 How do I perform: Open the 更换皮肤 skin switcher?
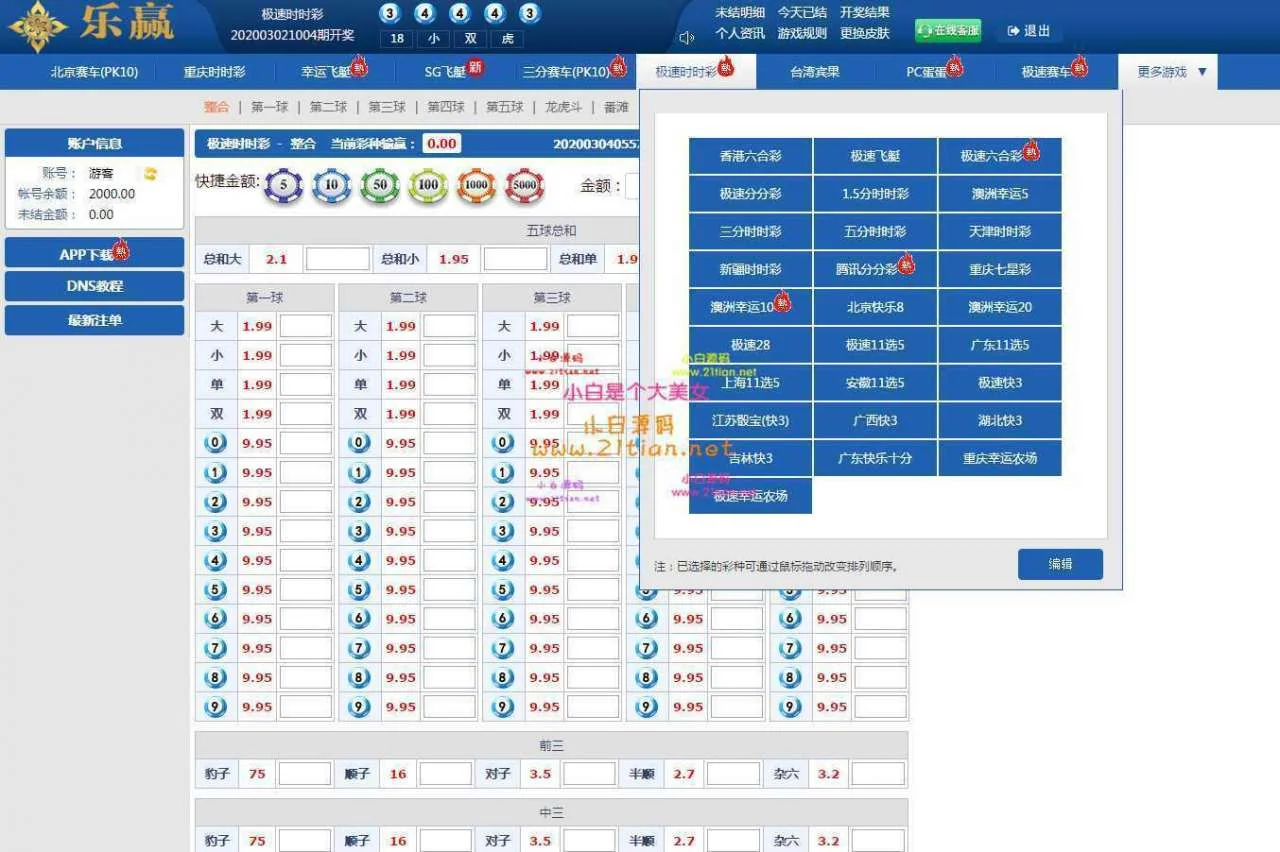(x=864, y=33)
